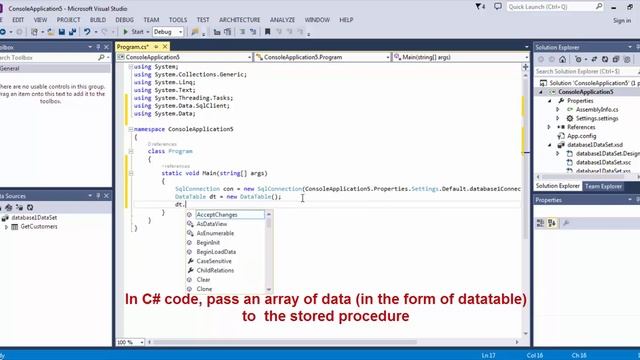Click the uncomment selected lines icon
Viewport: 640px width, 360px height.
point(253,31)
